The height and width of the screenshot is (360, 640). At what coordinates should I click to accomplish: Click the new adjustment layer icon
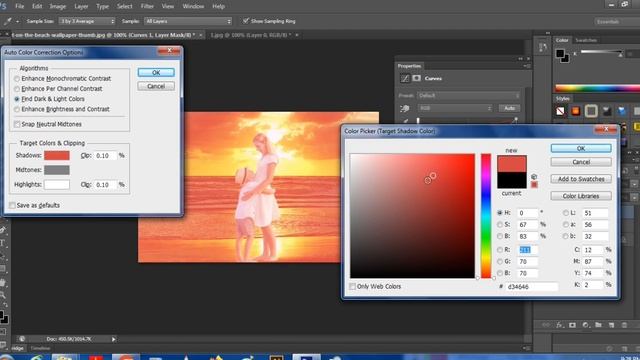coord(586,325)
